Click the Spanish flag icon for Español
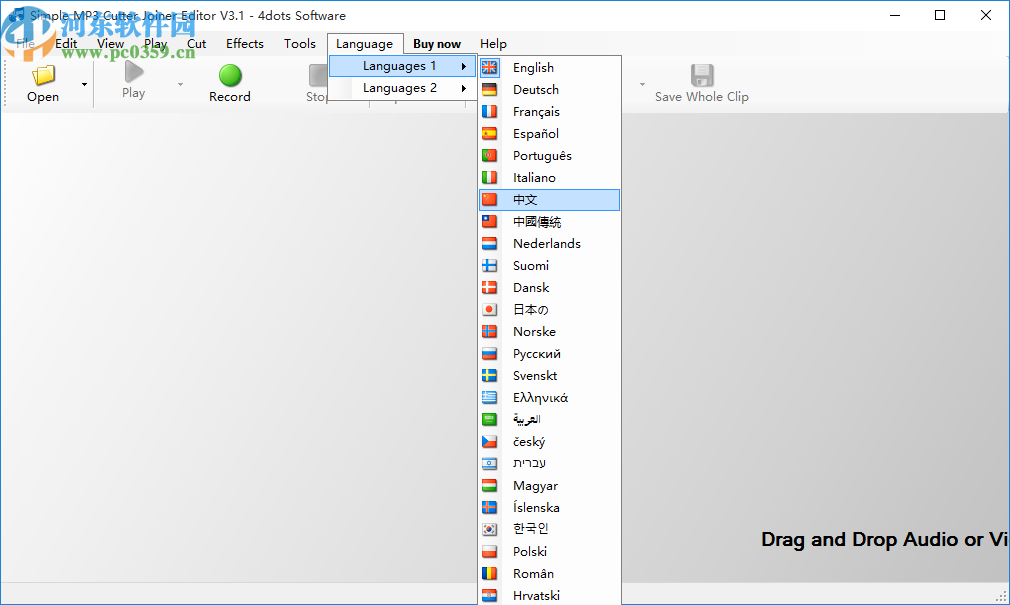Image resolution: width=1010 pixels, height=605 pixels. 490,133
